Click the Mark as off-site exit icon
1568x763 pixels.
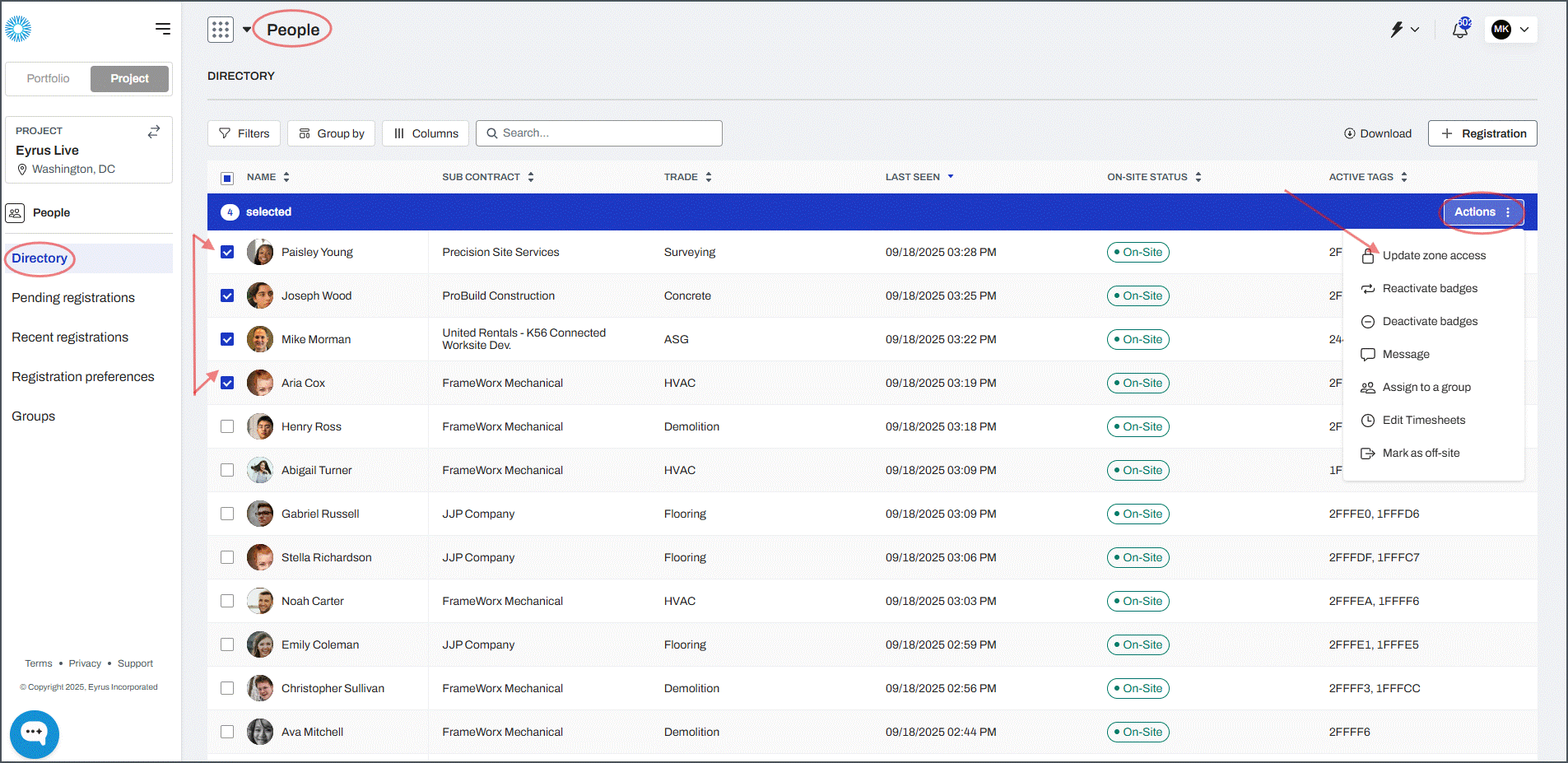coord(1368,454)
